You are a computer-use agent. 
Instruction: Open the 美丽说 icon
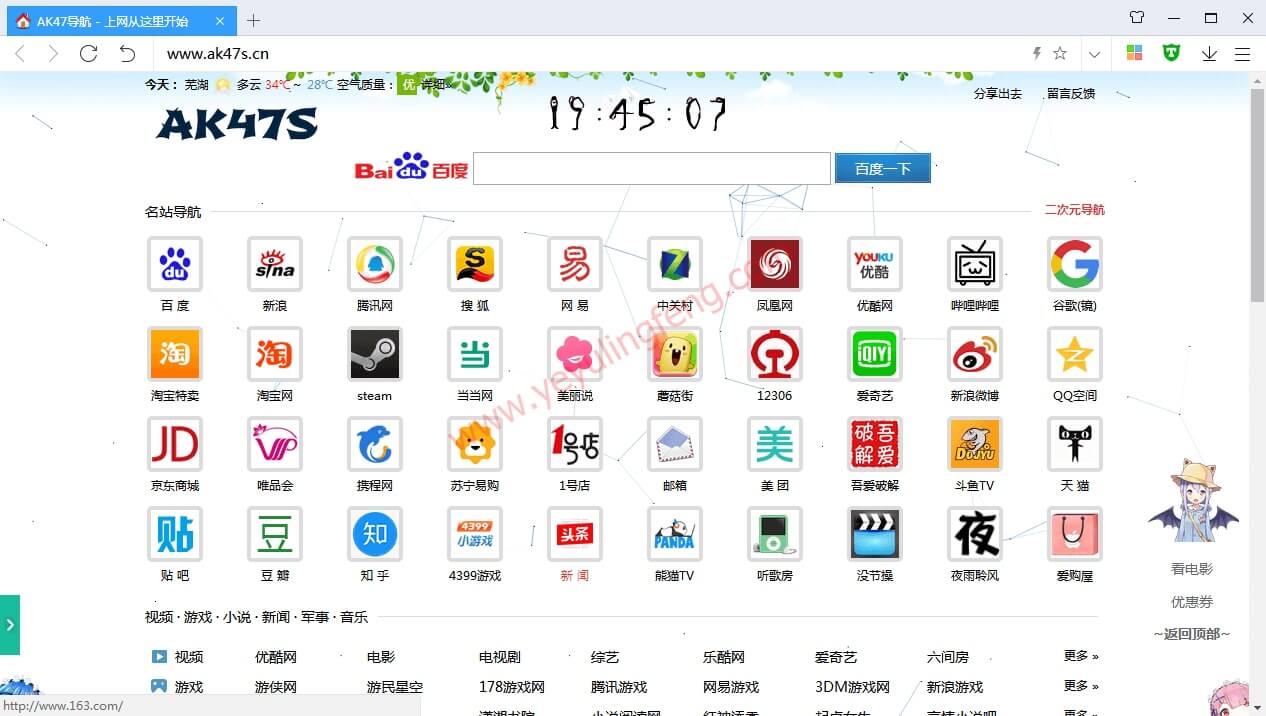[575, 354]
